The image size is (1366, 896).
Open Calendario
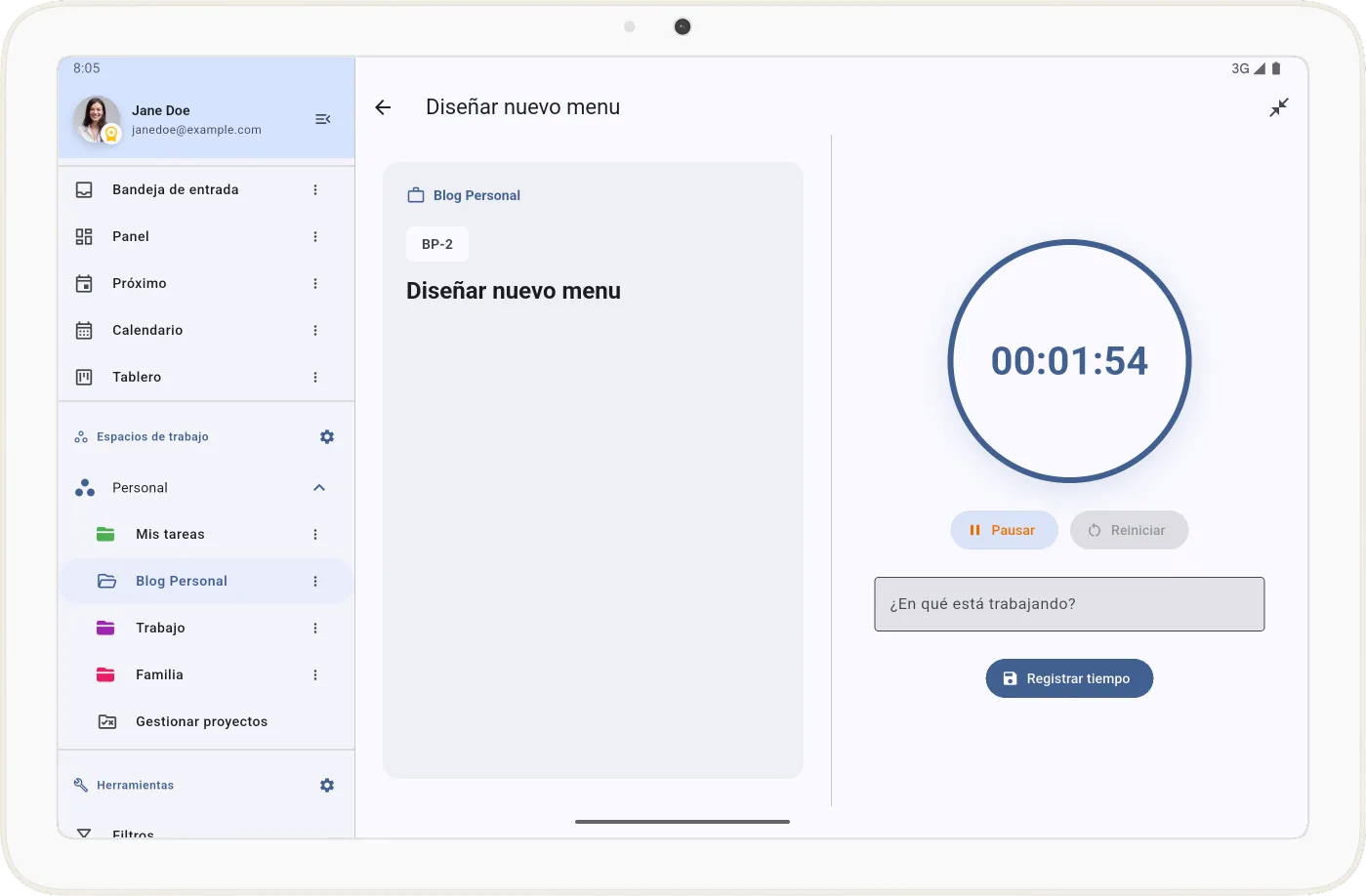coord(206,330)
